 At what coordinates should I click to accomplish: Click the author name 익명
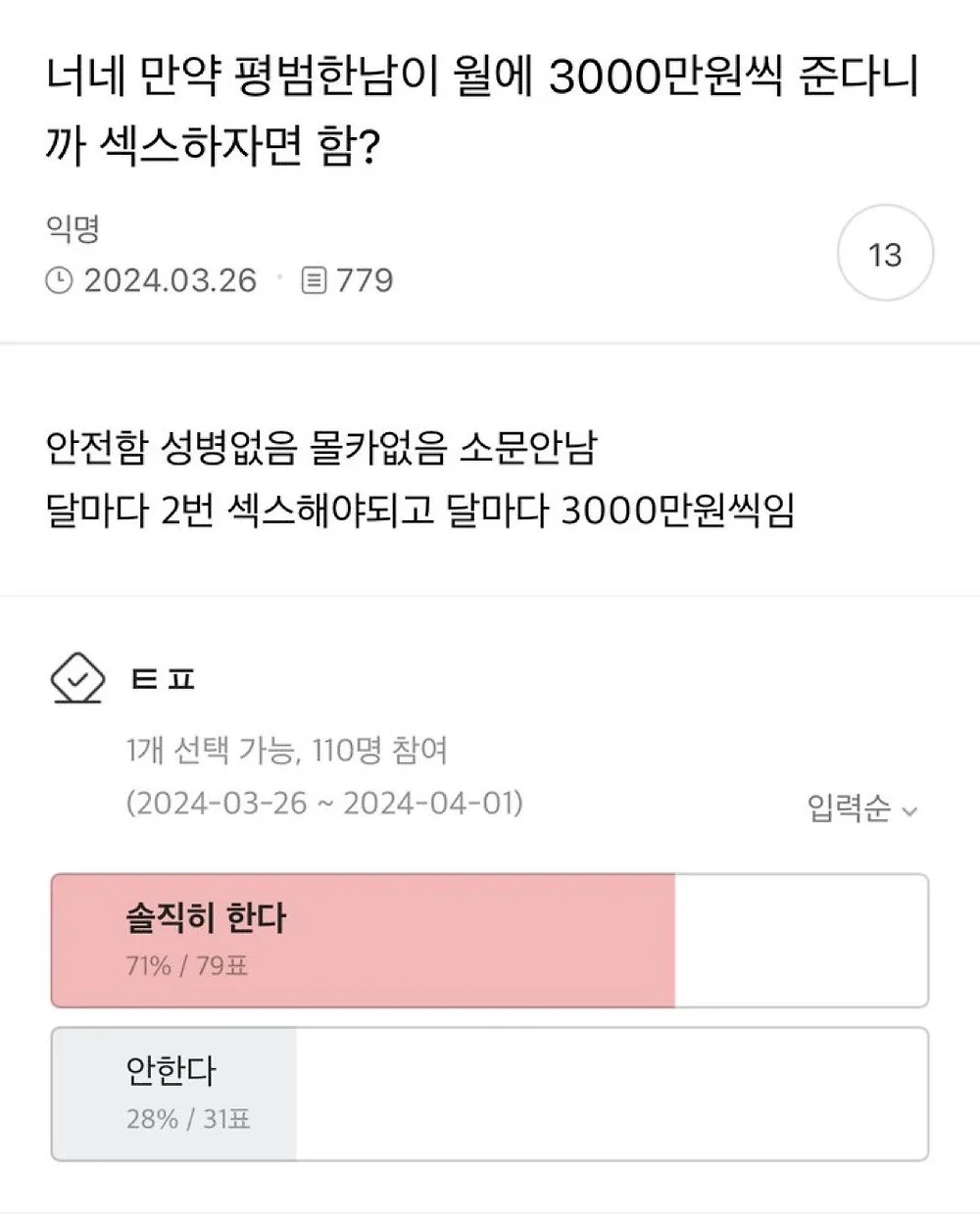pyautogui.click(x=73, y=228)
